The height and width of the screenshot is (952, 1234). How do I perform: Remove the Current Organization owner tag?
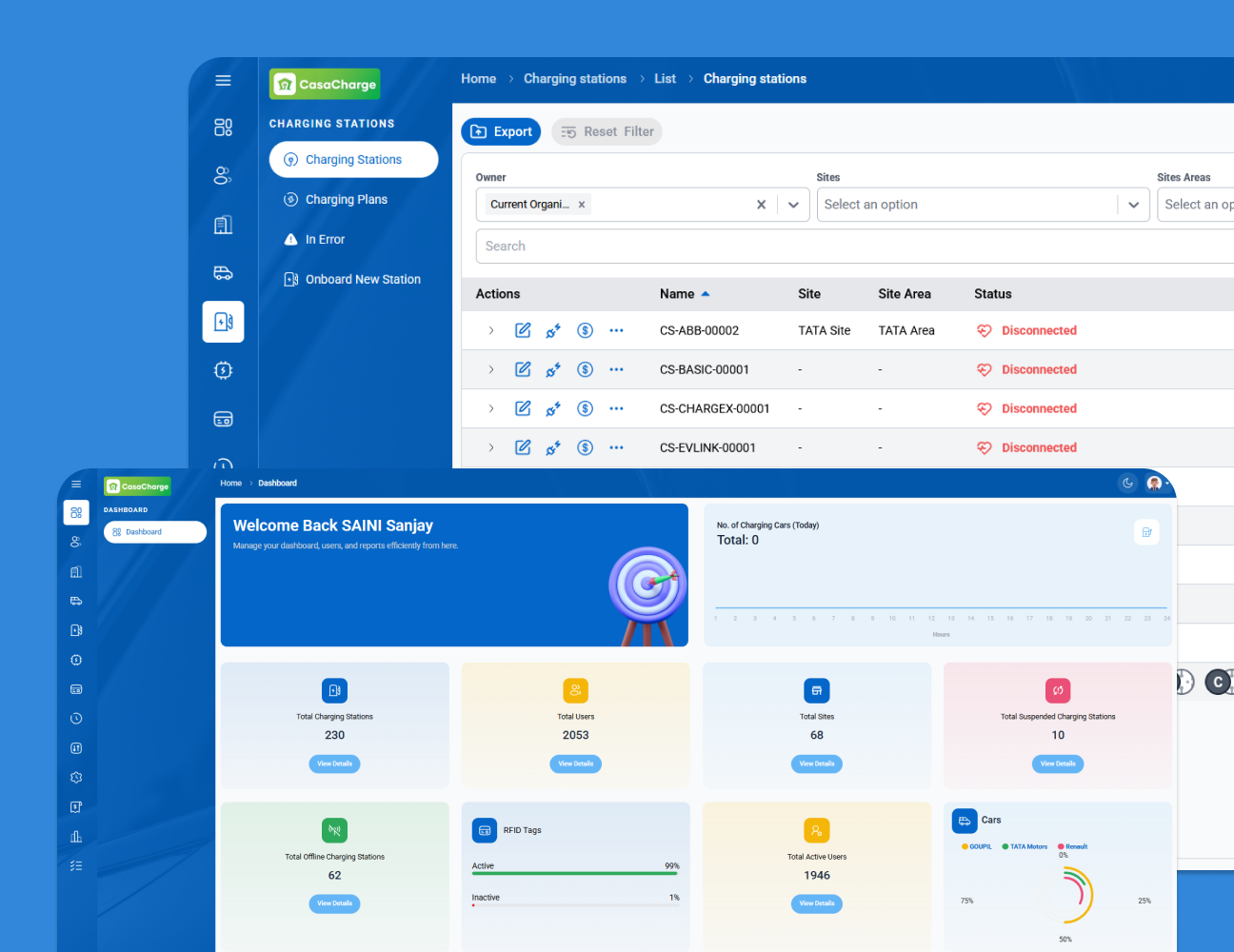pyautogui.click(x=582, y=205)
